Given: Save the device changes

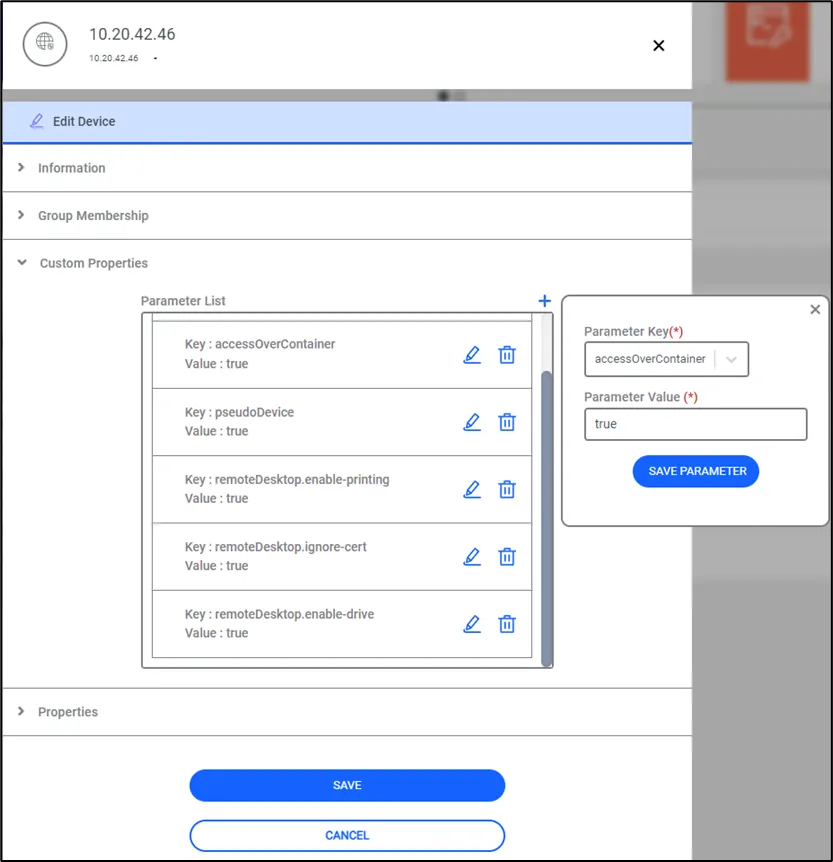Looking at the screenshot, I should click(347, 785).
